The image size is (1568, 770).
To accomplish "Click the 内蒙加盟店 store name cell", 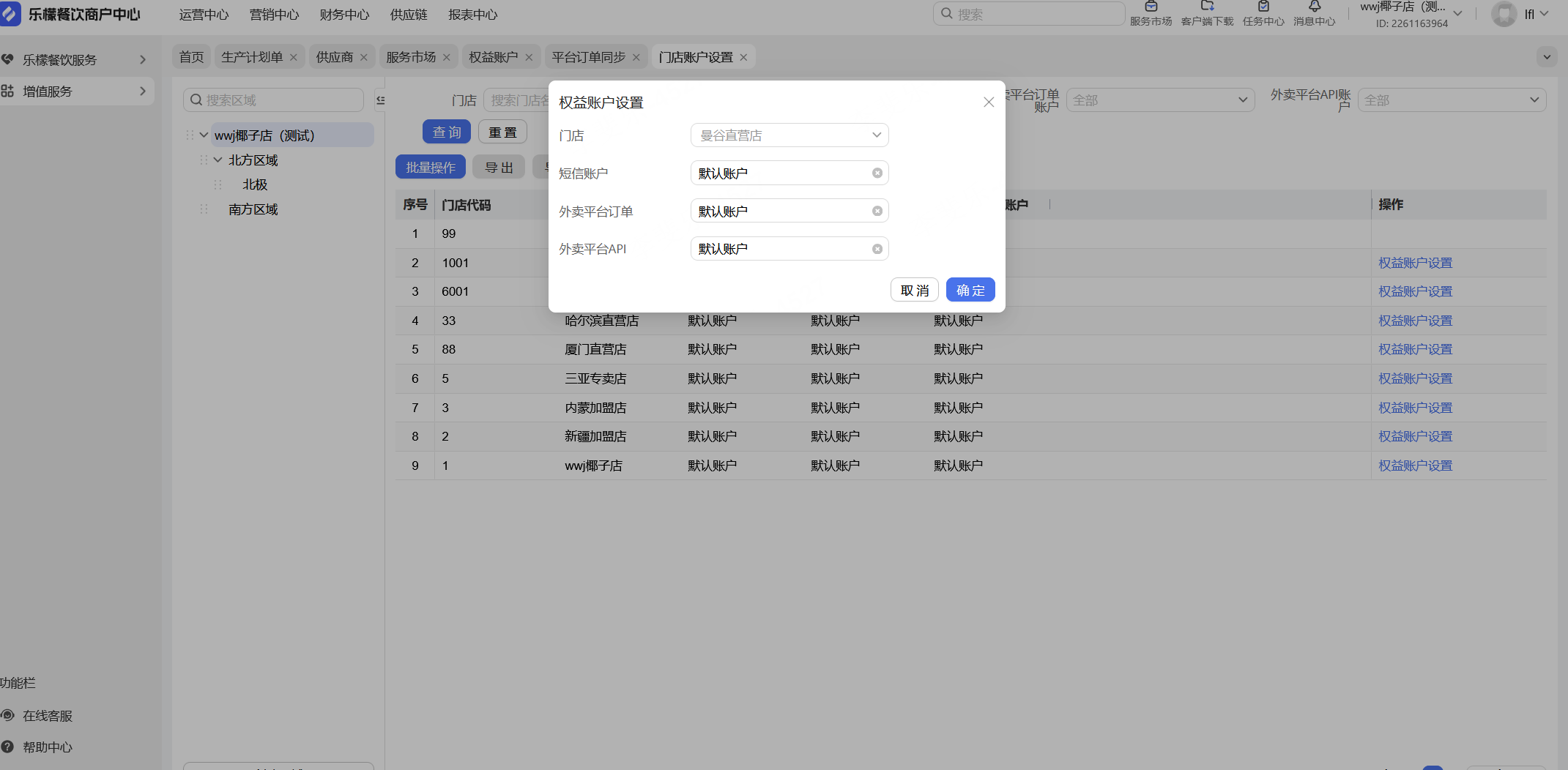I will [x=595, y=408].
